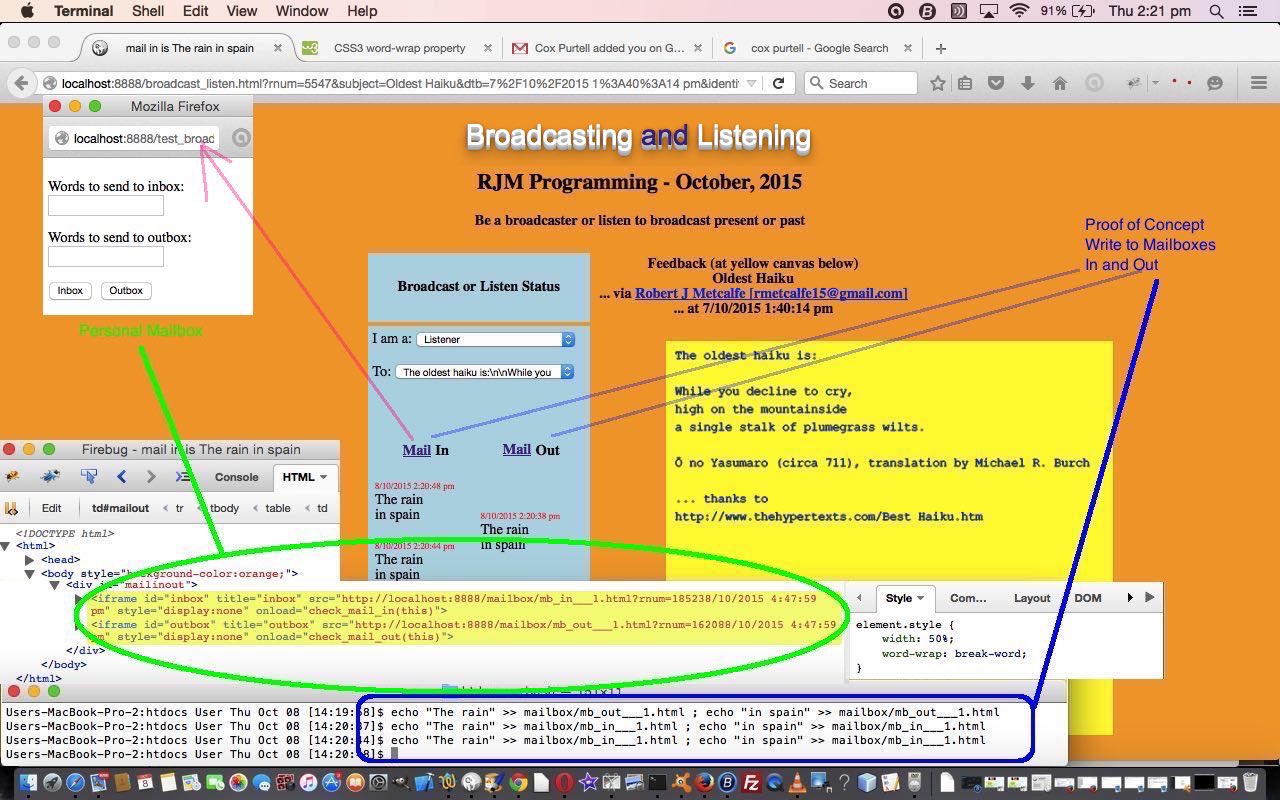Open Spotlight search in the menu bar
1280x800 pixels.
click(x=1216, y=11)
